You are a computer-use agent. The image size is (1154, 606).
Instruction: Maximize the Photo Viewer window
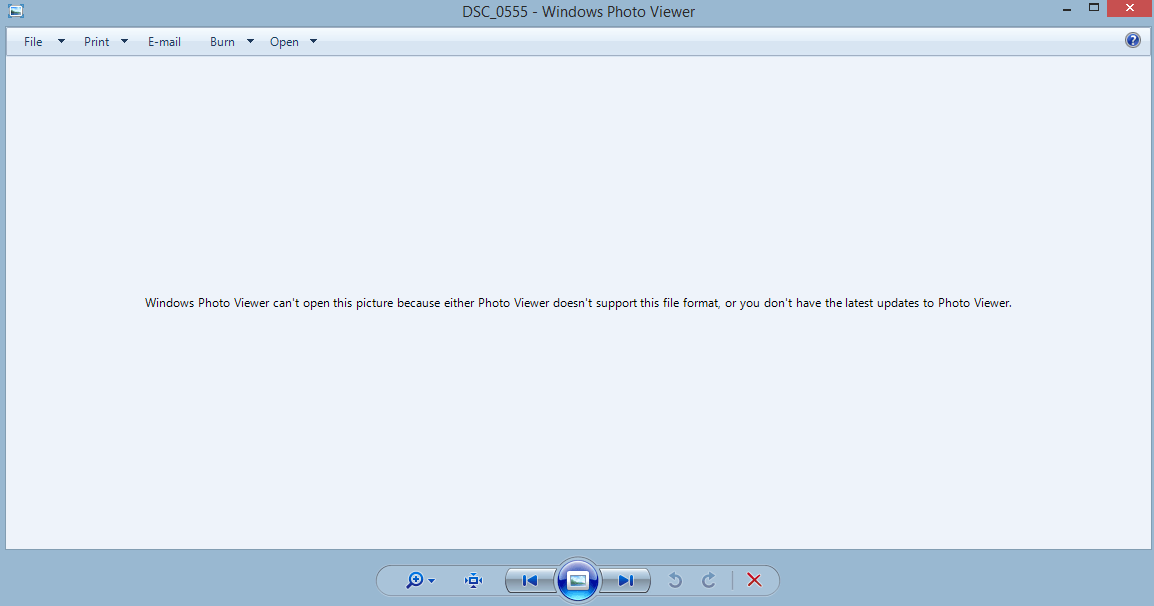1094,8
